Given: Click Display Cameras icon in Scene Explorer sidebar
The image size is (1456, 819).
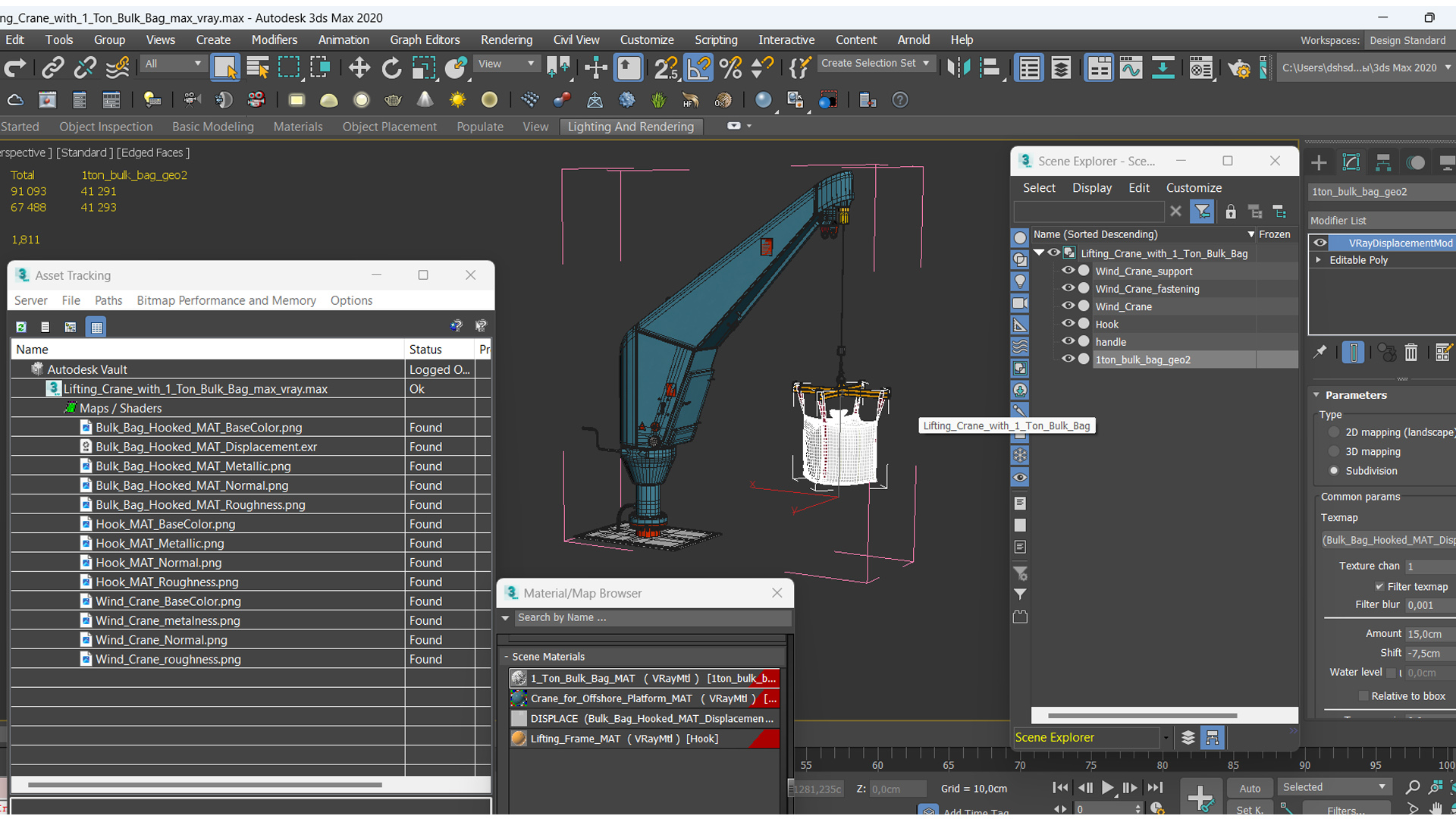Looking at the screenshot, I should [1020, 303].
